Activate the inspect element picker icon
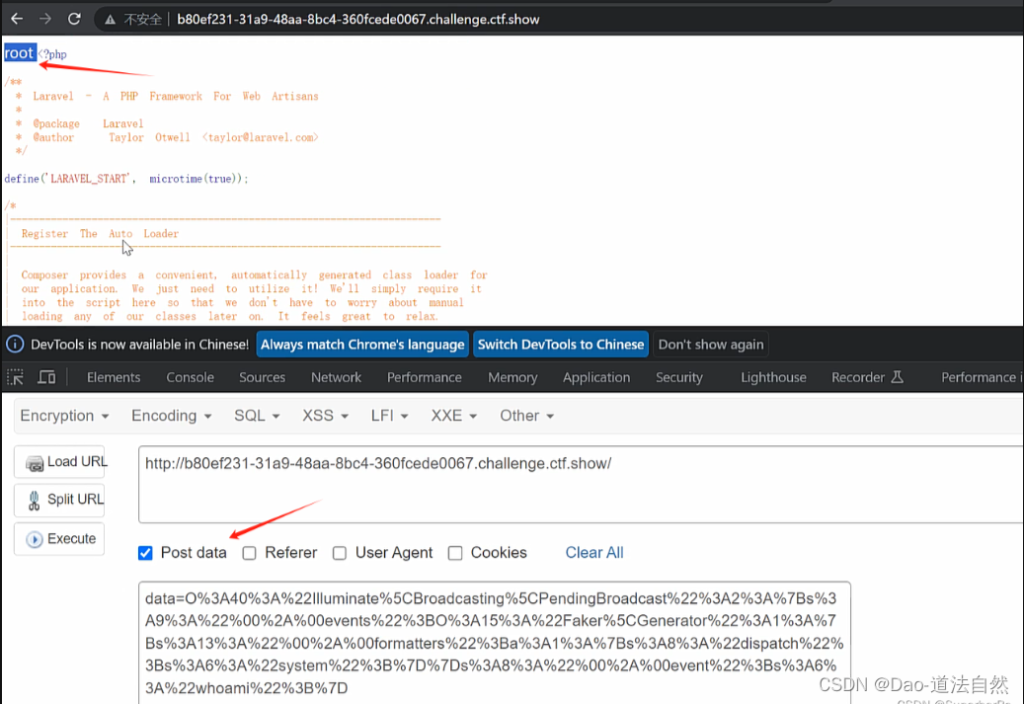The width and height of the screenshot is (1024, 704). (x=15, y=377)
